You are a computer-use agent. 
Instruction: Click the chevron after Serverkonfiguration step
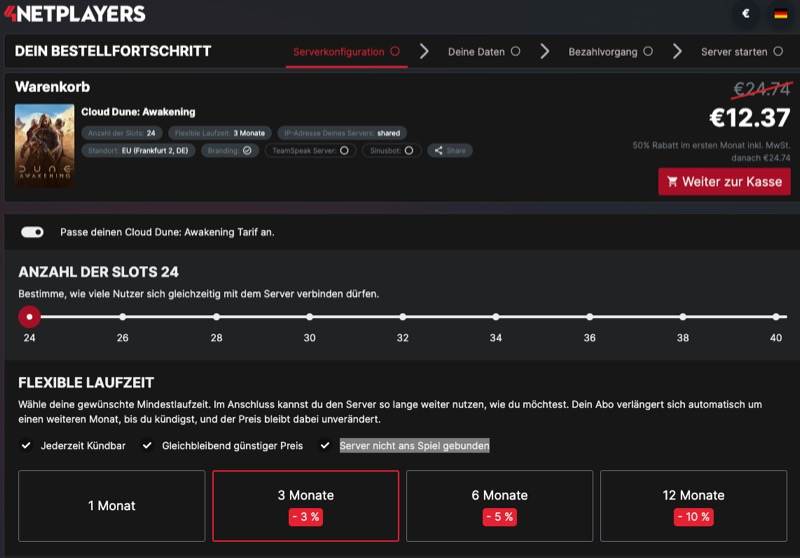pos(424,52)
